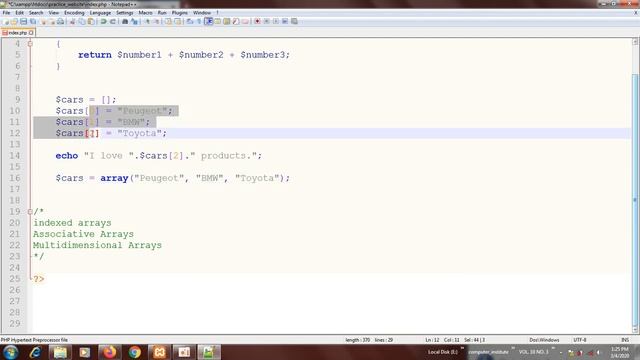Open the Replace dialog toolbar icon
The height and width of the screenshot is (360, 640).
click(134, 21)
